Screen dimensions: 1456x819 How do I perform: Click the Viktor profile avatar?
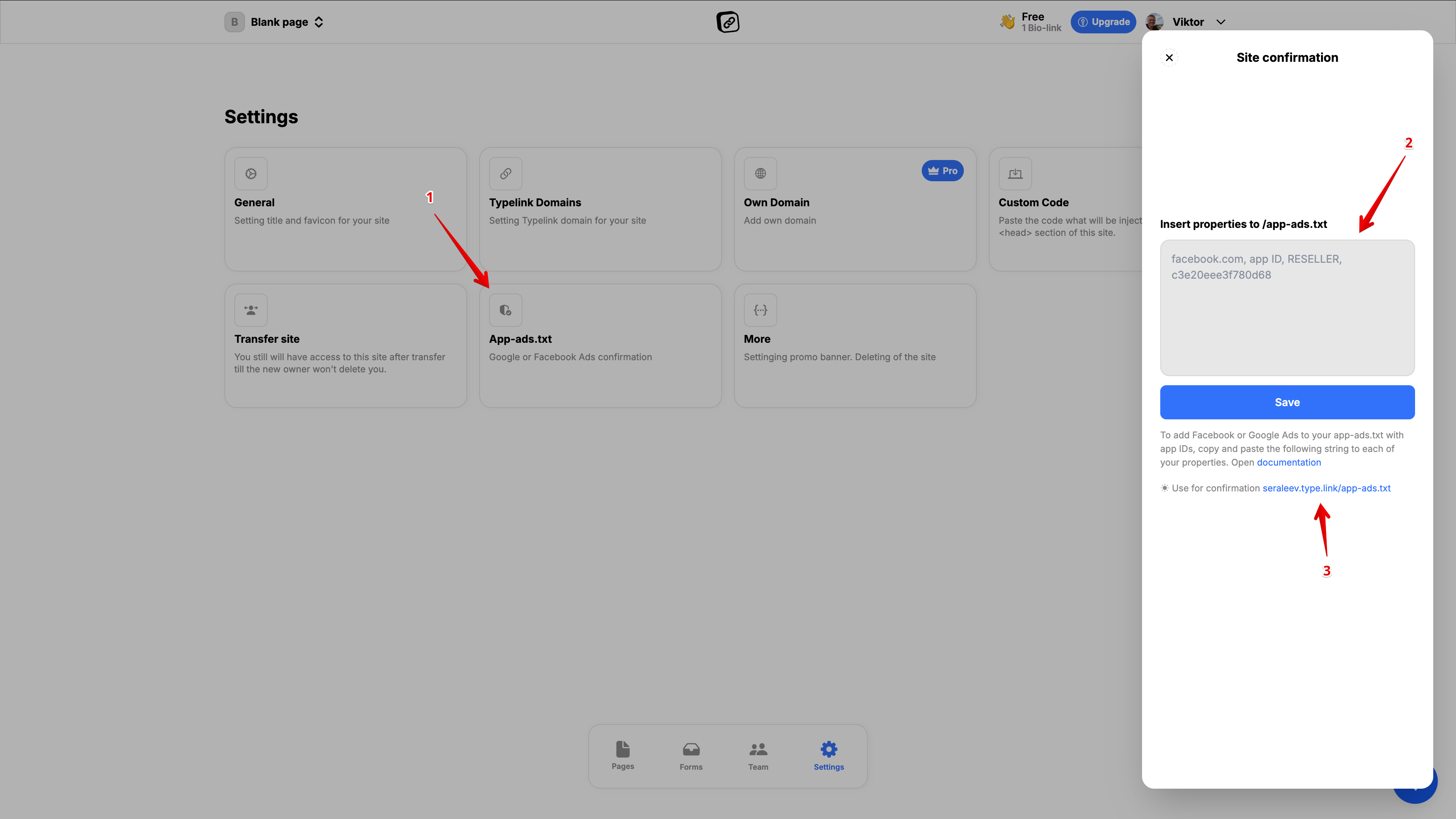point(1154,22)
